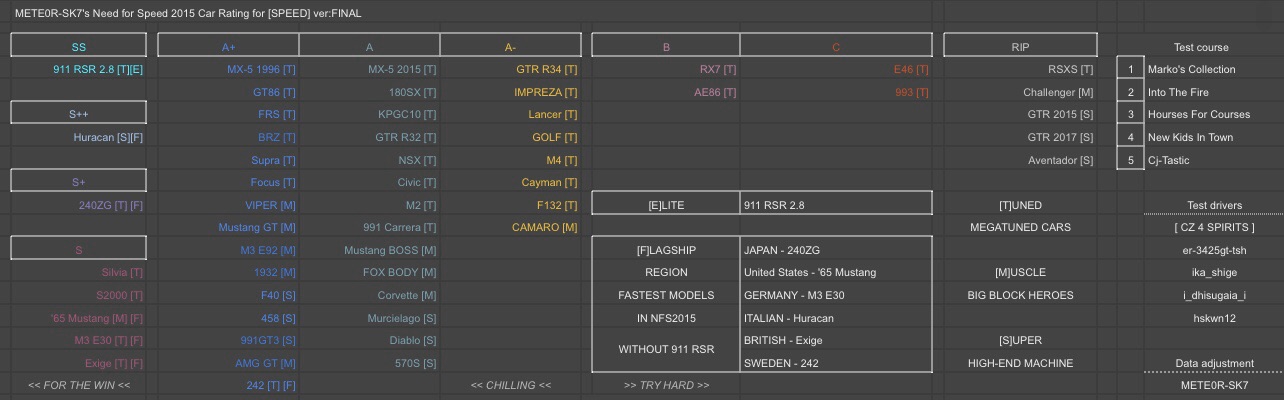
Task: Select the 'SWEDEN - 242' cell
Action: click(836, 363)
